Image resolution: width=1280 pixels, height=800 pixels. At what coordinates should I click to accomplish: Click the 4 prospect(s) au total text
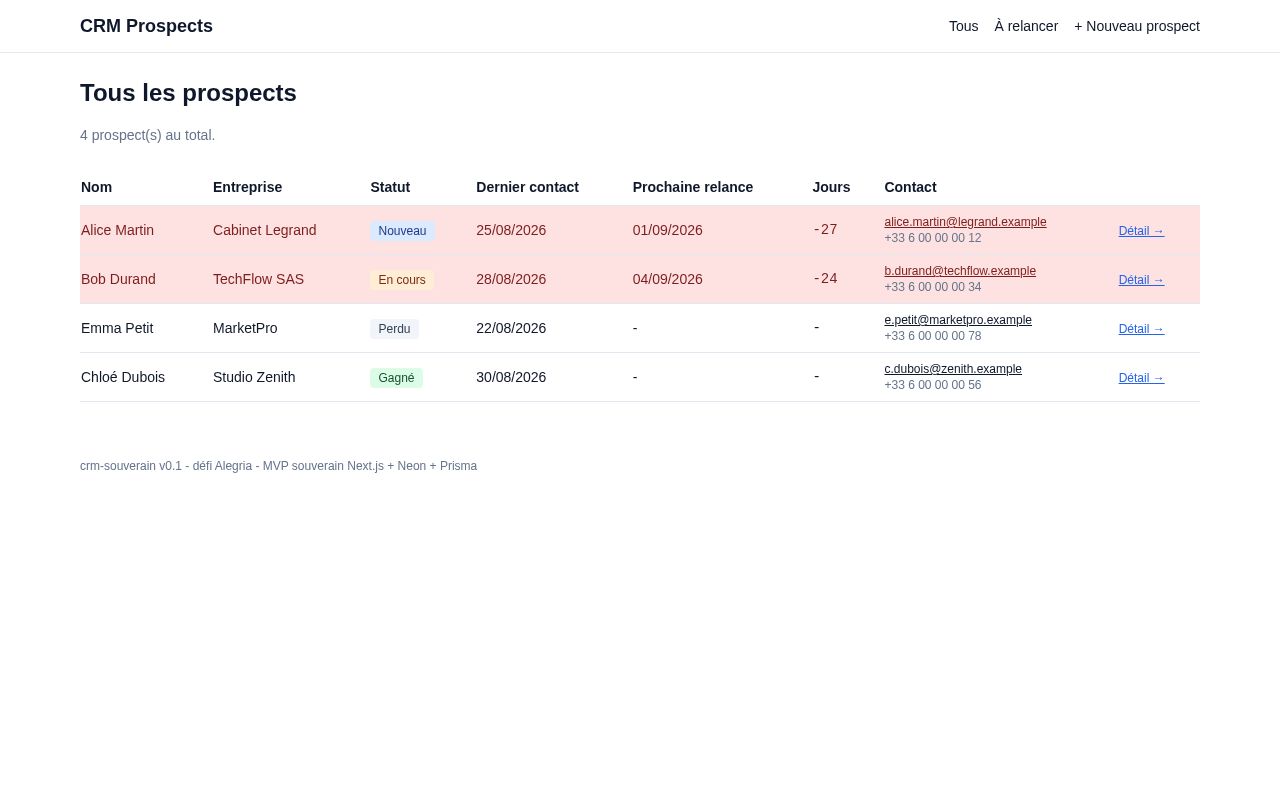(147, 135)
